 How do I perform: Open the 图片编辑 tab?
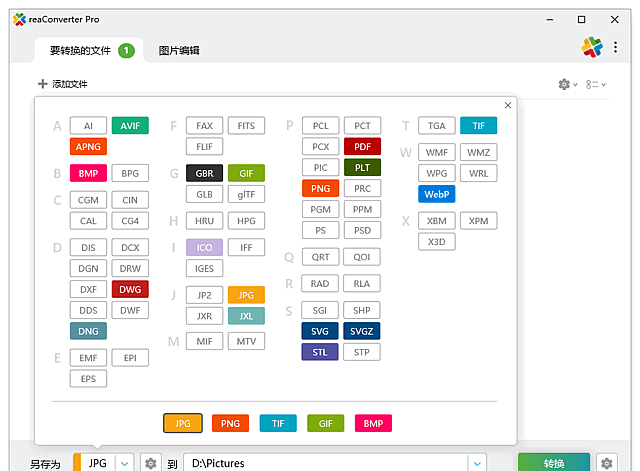tap(179, 51)
